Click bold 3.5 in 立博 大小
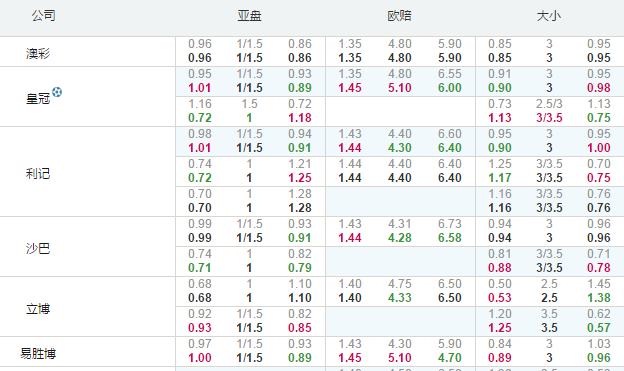The image size is (624, 371). [549, 328]
